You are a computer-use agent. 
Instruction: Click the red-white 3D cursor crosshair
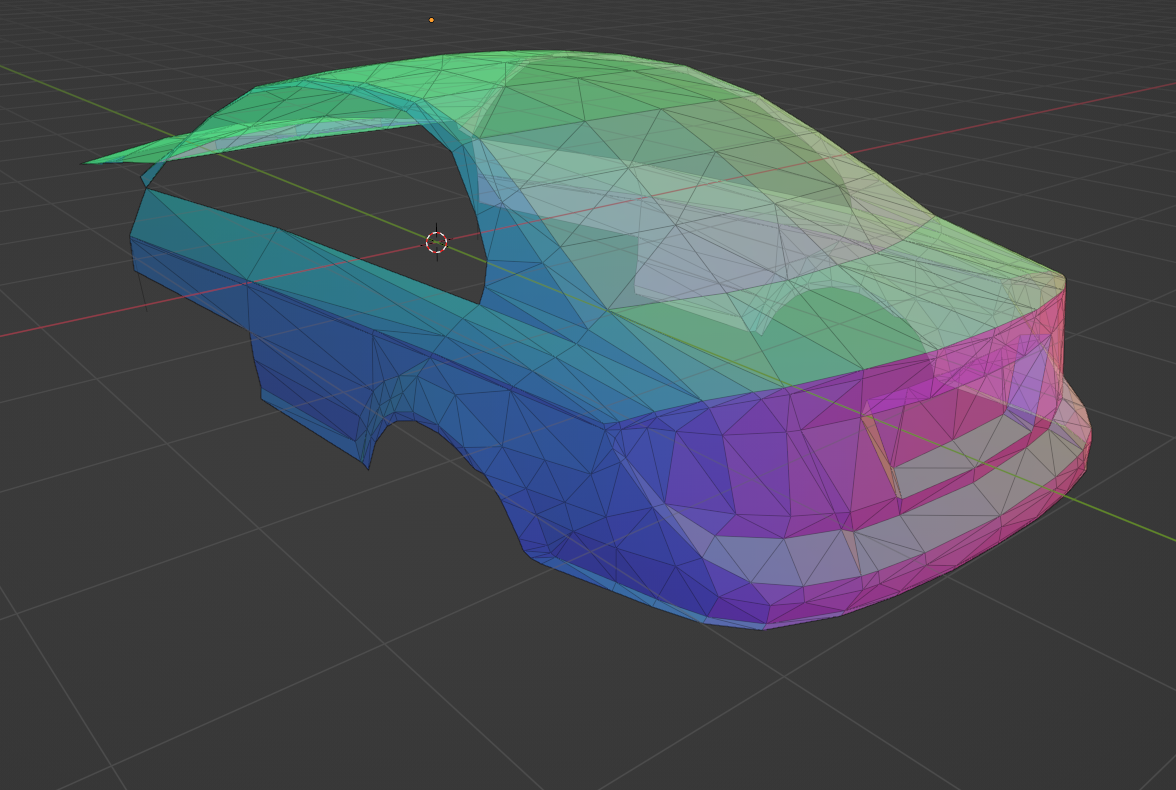click(x=436, y=242)
